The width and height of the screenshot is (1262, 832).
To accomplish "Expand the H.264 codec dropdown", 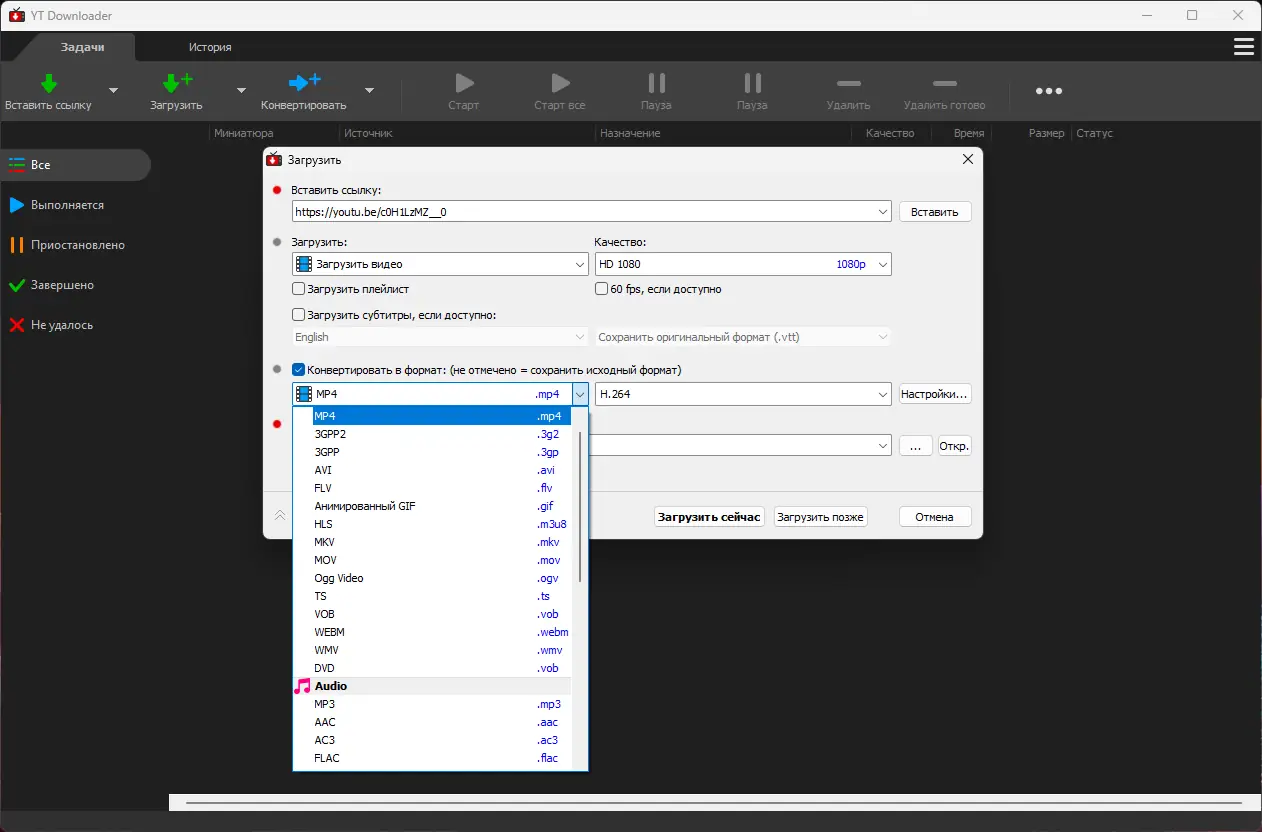I will click(x=742, y=394).
